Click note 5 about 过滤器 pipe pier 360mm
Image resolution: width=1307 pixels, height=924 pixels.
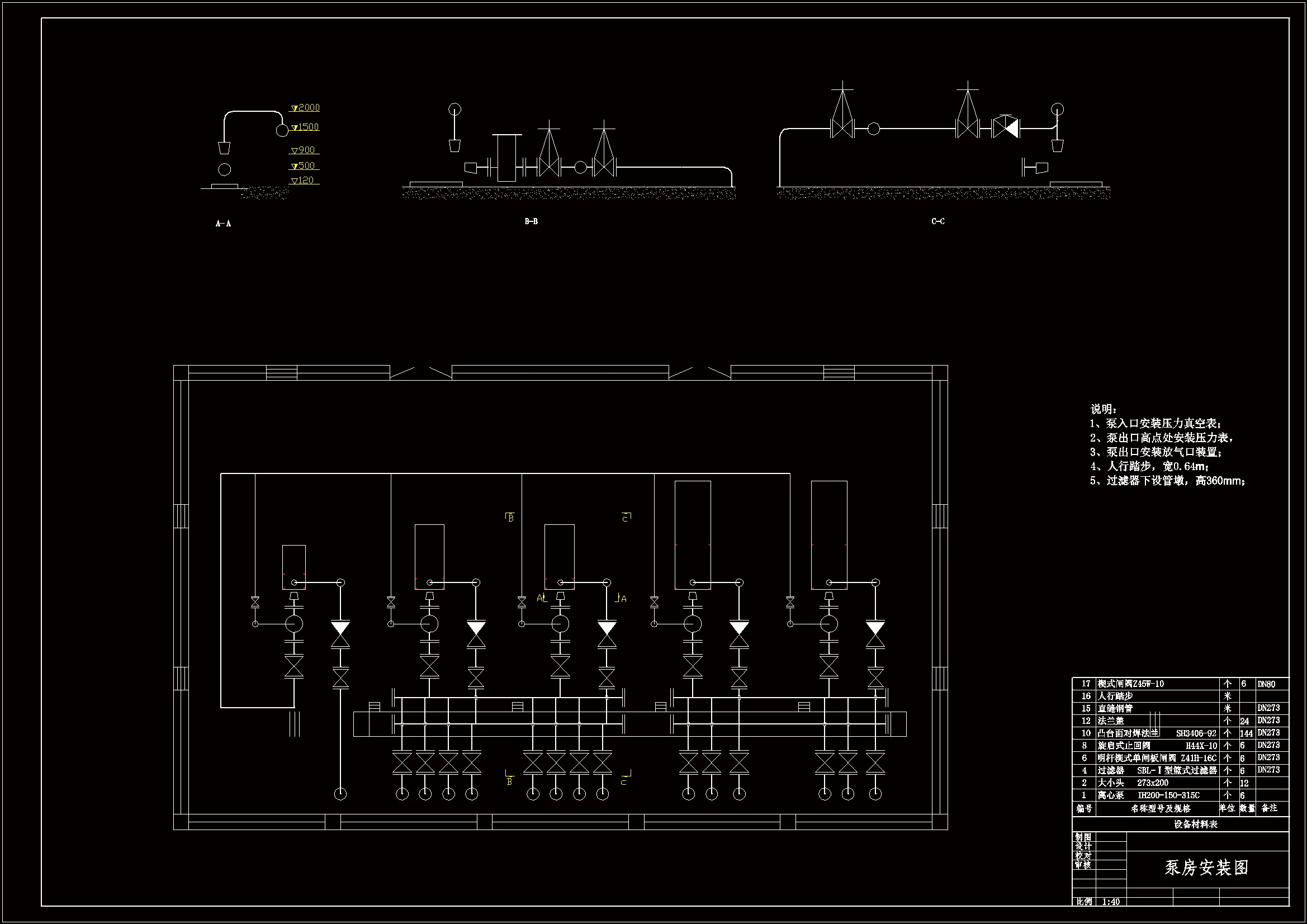(x=1167, y=481)
